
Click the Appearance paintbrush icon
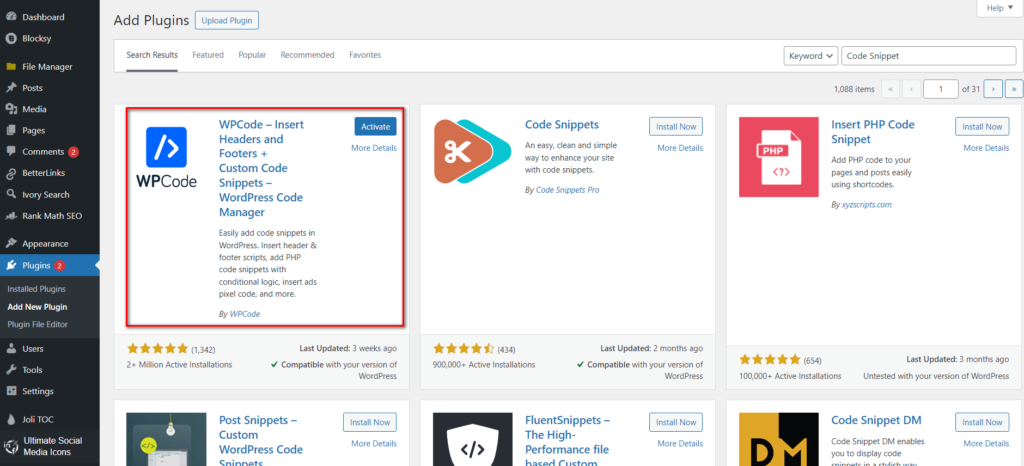point(10,243)
